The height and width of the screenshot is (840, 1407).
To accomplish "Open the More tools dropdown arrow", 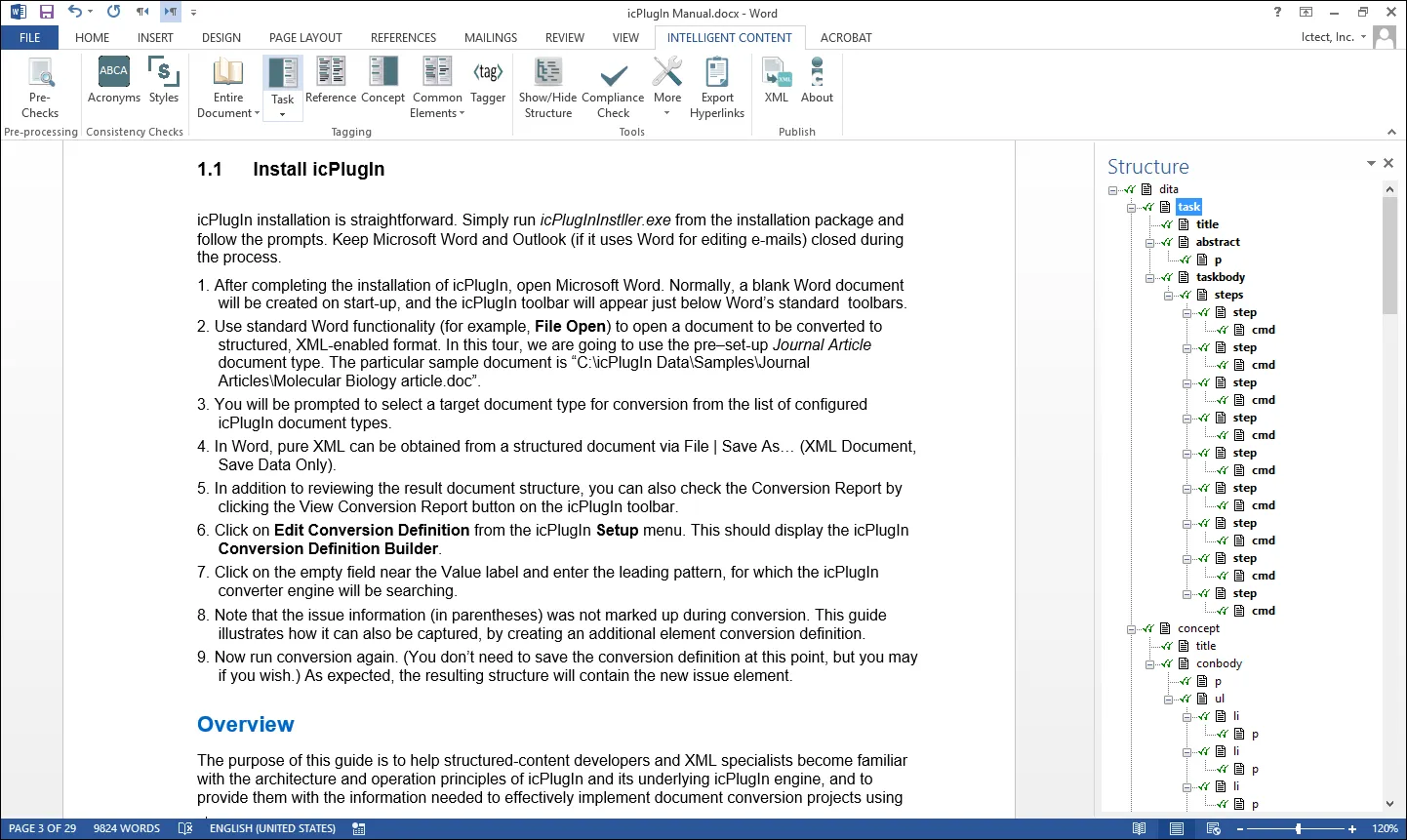I will pyautogui.click(x=667, y=113).
